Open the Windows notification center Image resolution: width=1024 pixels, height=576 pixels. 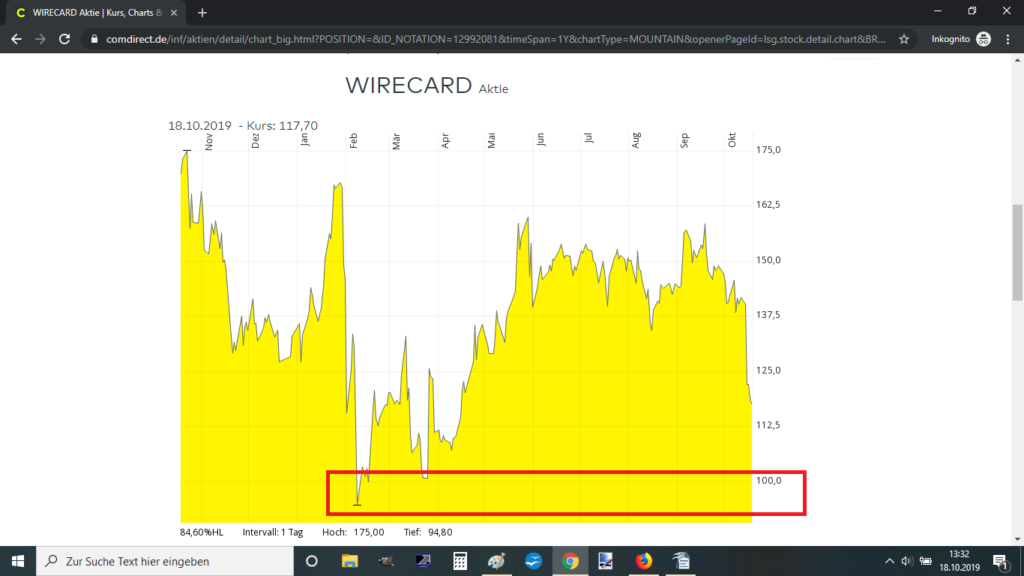pyautogui.click(x=1000, y=561)
